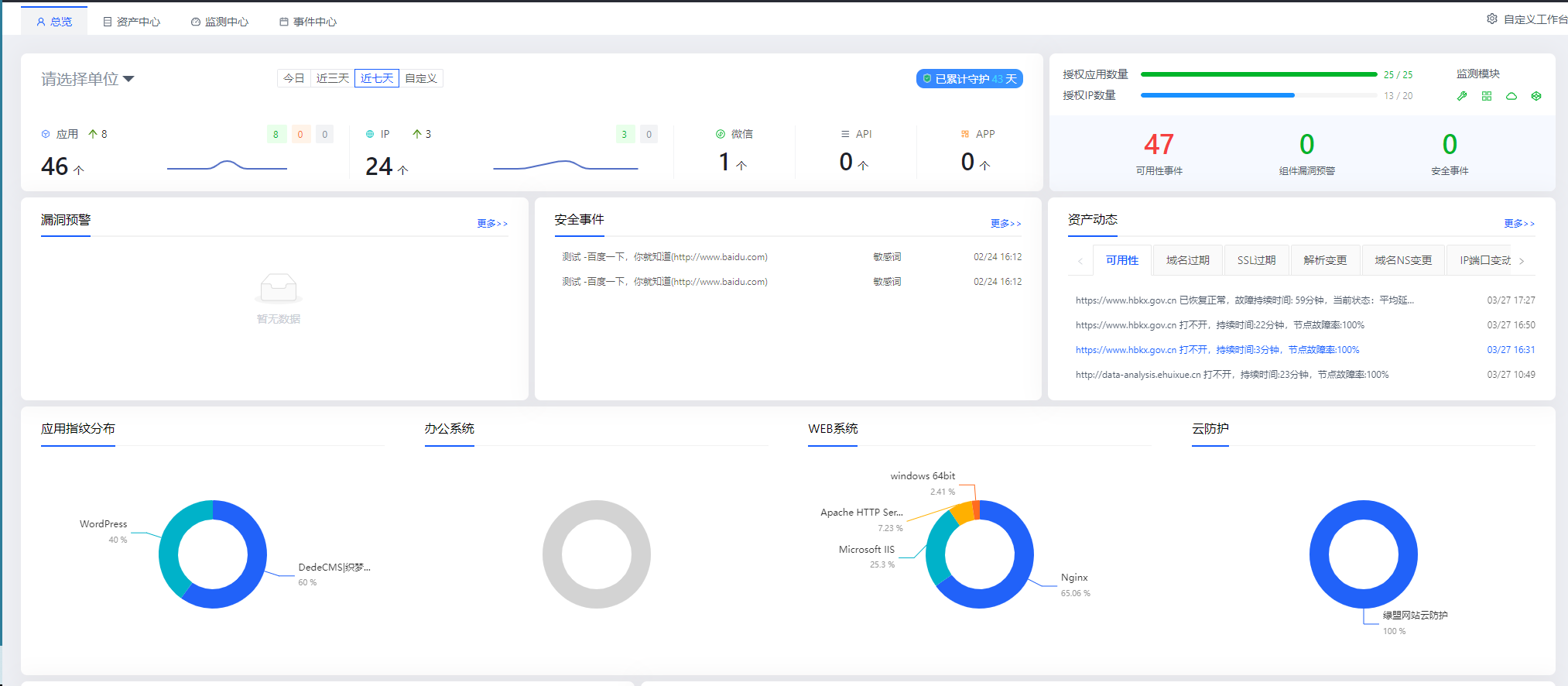Select the 域名过期 asset tab
The image size is (1568, 686).
pos(1188,260)
